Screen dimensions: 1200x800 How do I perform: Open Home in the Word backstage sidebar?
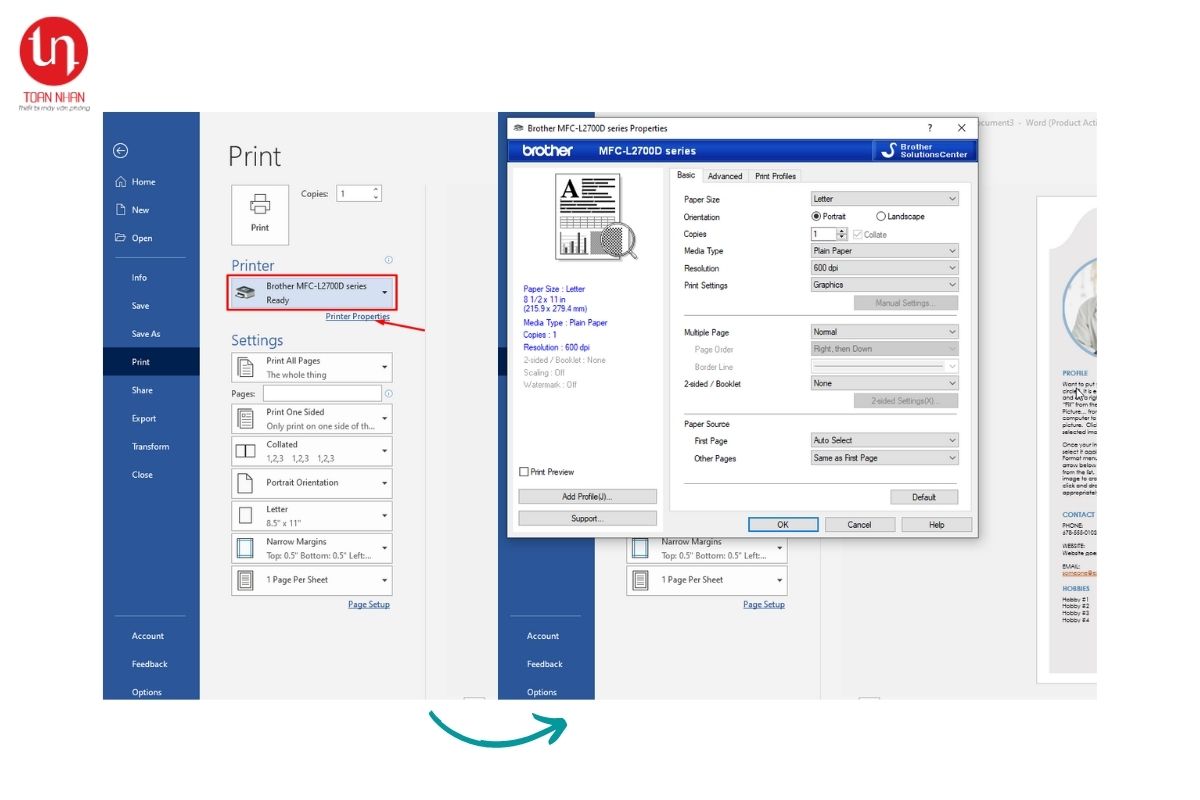136,182
